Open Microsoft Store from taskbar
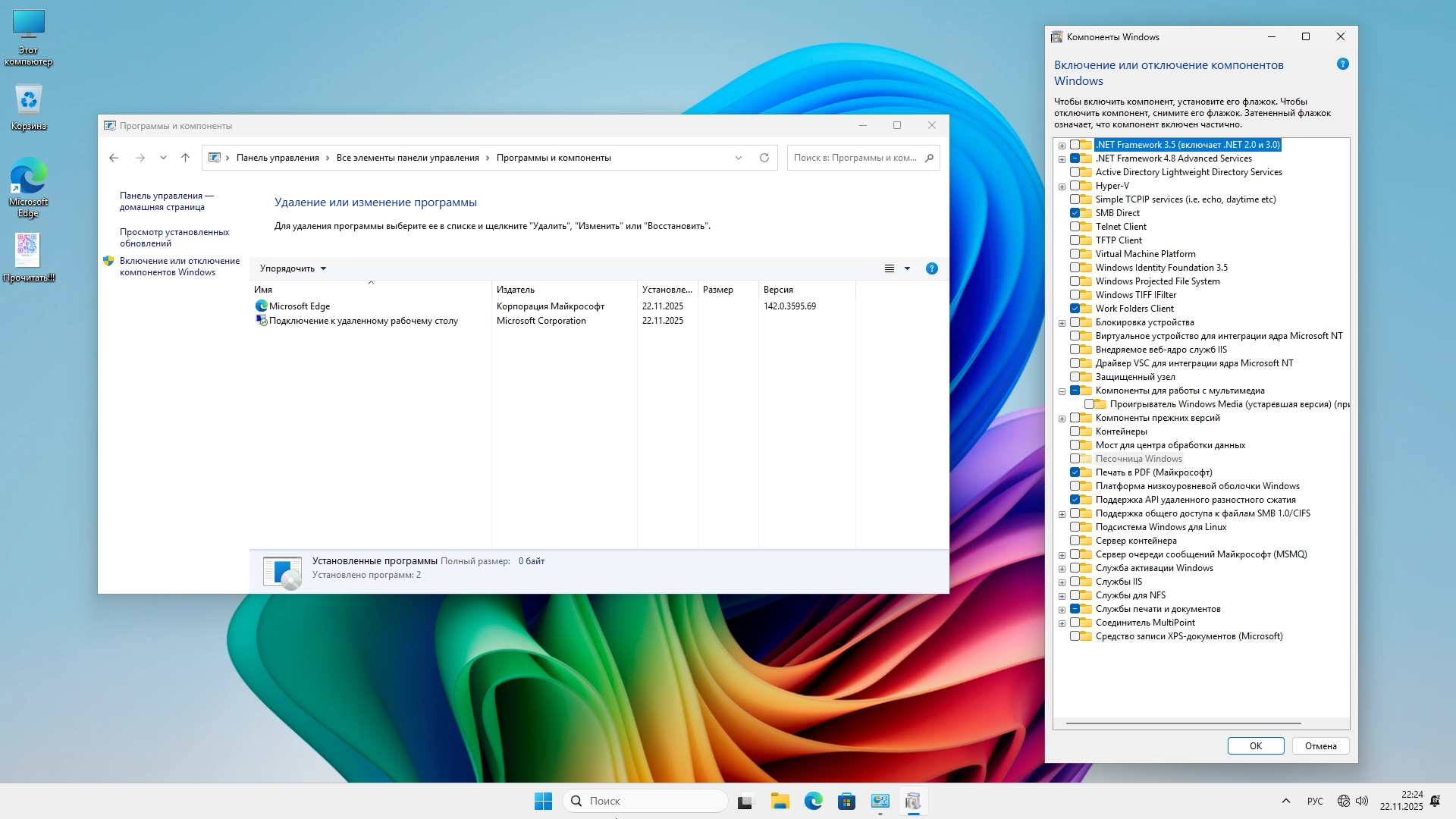Screen dimensions: 1456x819 tap(846, 801)
